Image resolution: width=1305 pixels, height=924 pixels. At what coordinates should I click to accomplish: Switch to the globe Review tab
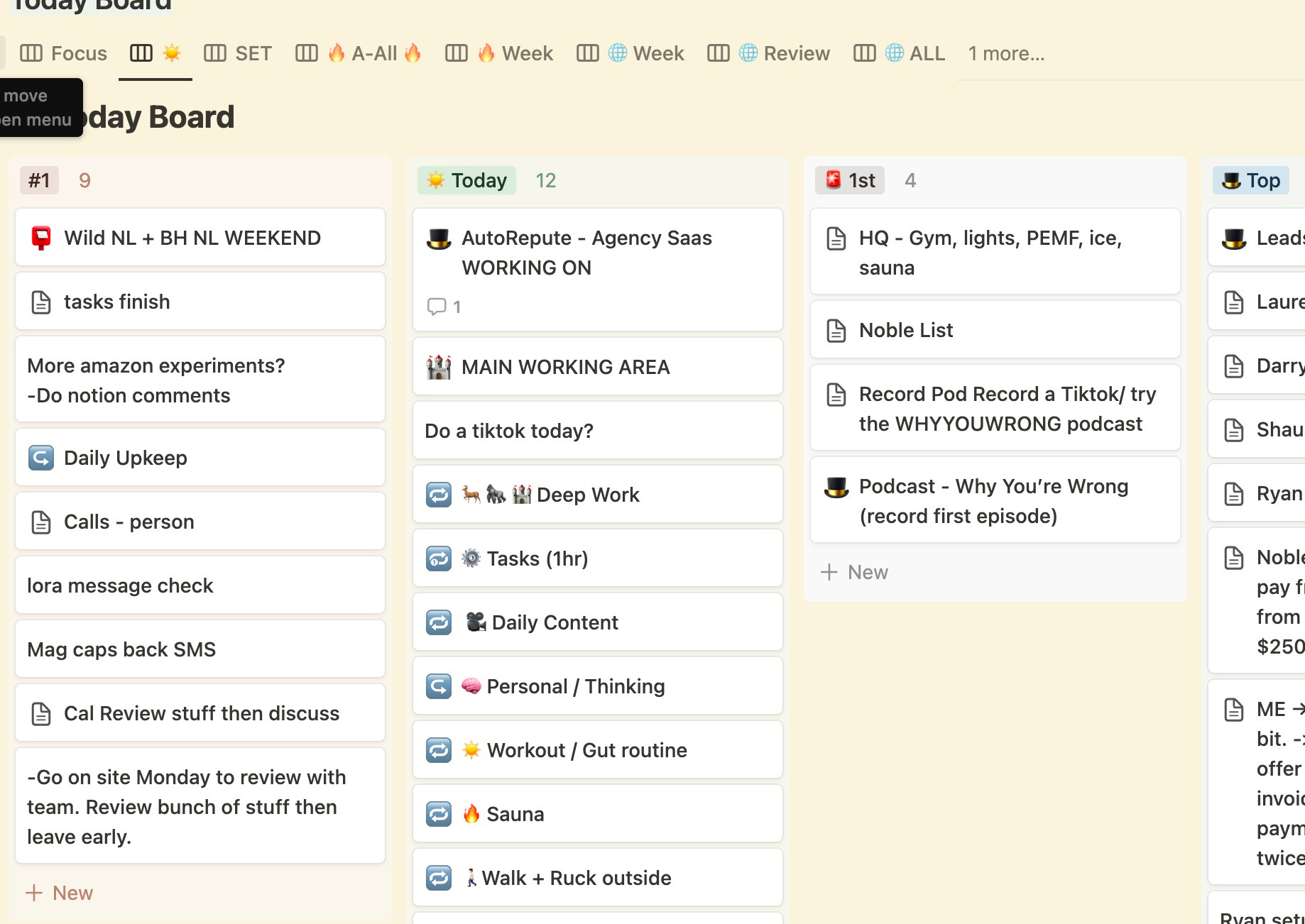[769, 53]
